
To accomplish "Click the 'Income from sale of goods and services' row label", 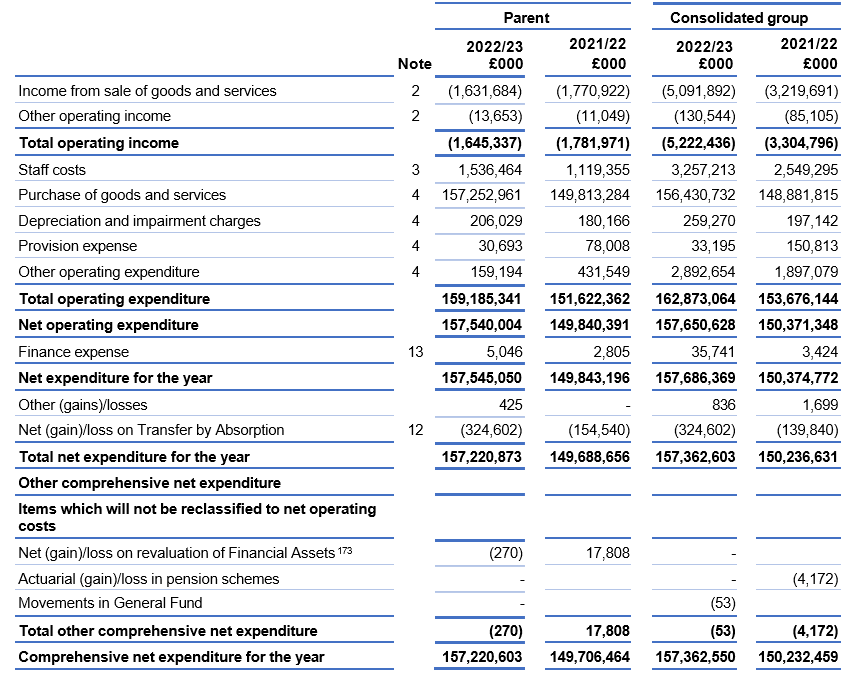I will (x=147, y=91).
